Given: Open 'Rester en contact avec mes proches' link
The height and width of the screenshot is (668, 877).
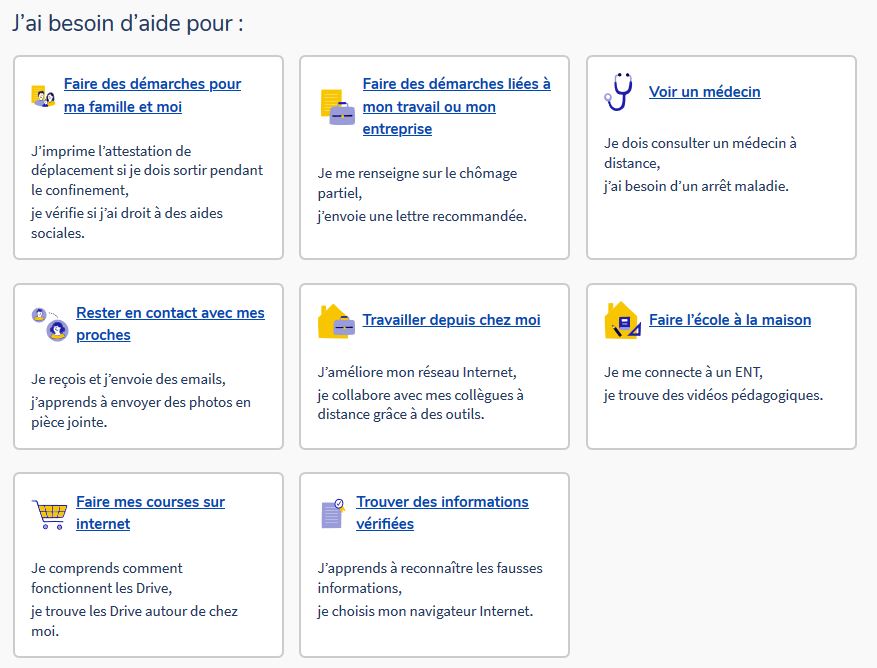Looking at the screenshot, I should click(170, 323).
